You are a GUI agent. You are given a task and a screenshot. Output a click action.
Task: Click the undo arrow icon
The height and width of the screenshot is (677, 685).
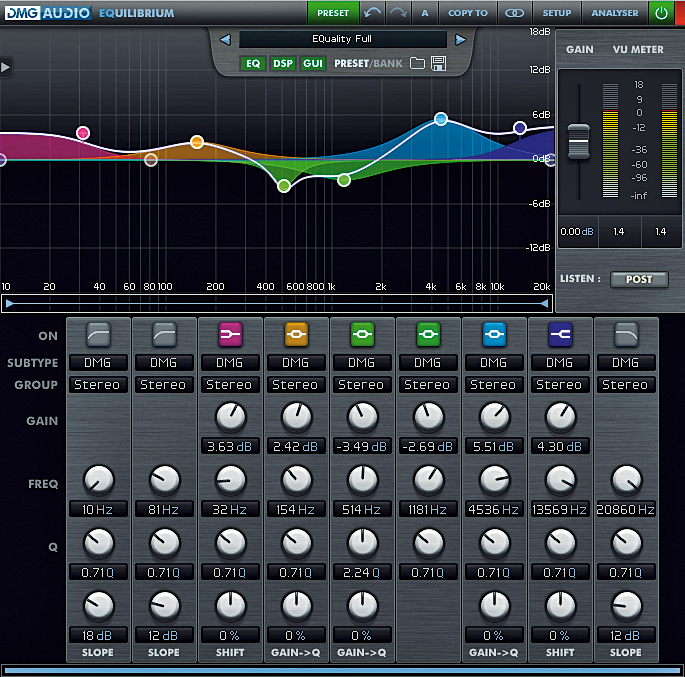point(372,13)
